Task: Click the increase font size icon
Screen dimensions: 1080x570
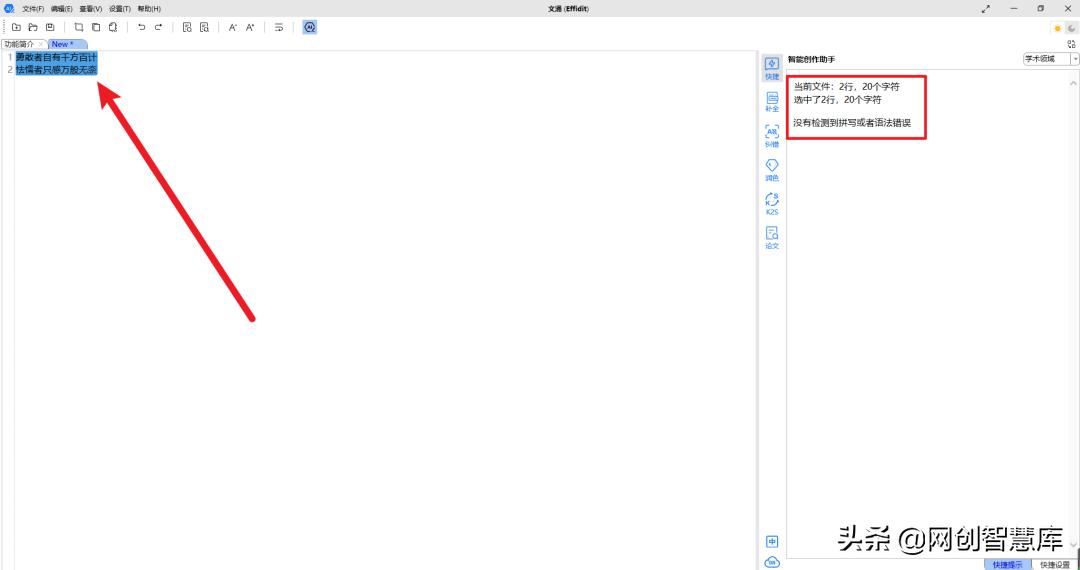Action: pos(250,28)
